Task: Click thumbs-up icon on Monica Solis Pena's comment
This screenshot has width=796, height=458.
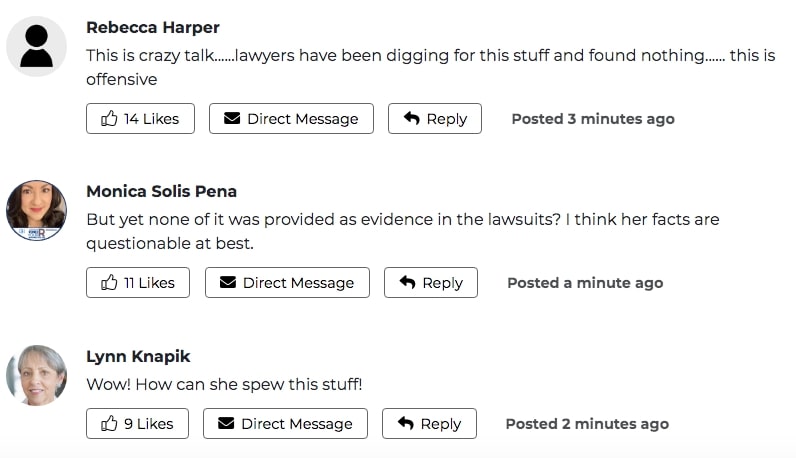Action: 109,282
